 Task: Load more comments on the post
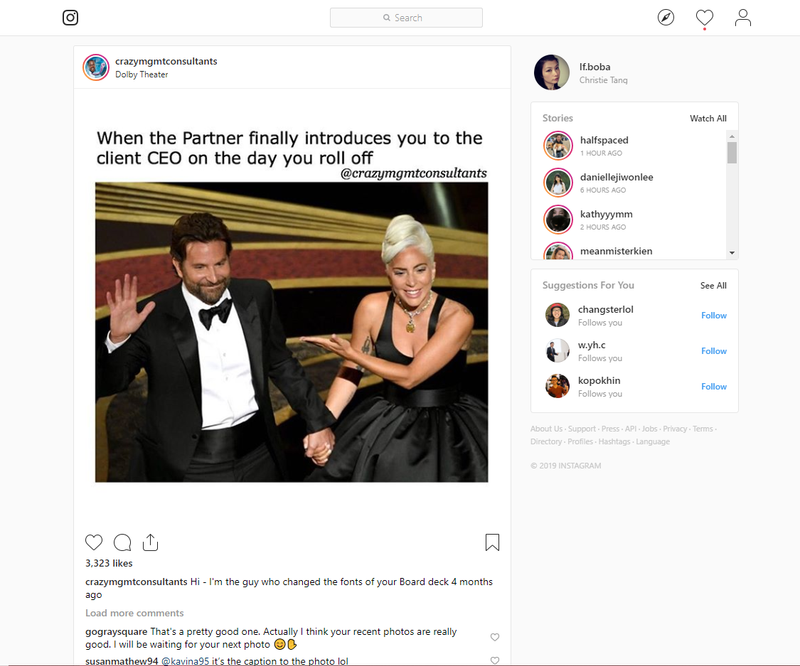point(135,613)
